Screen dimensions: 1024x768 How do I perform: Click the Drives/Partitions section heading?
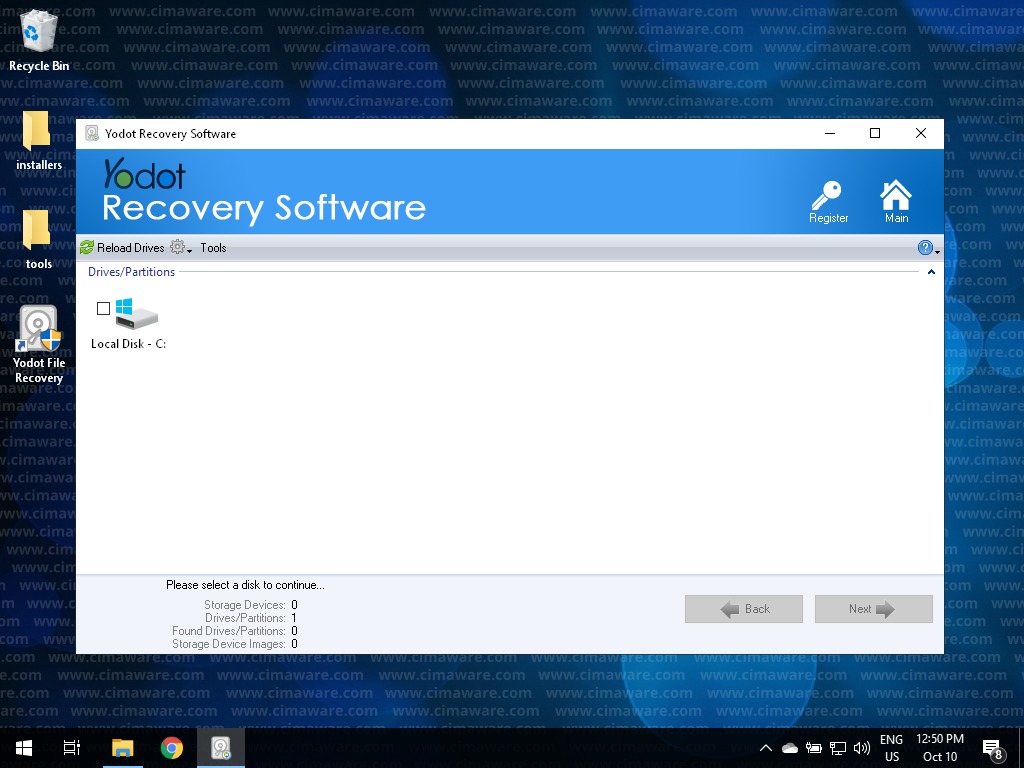tap(131, 272)
